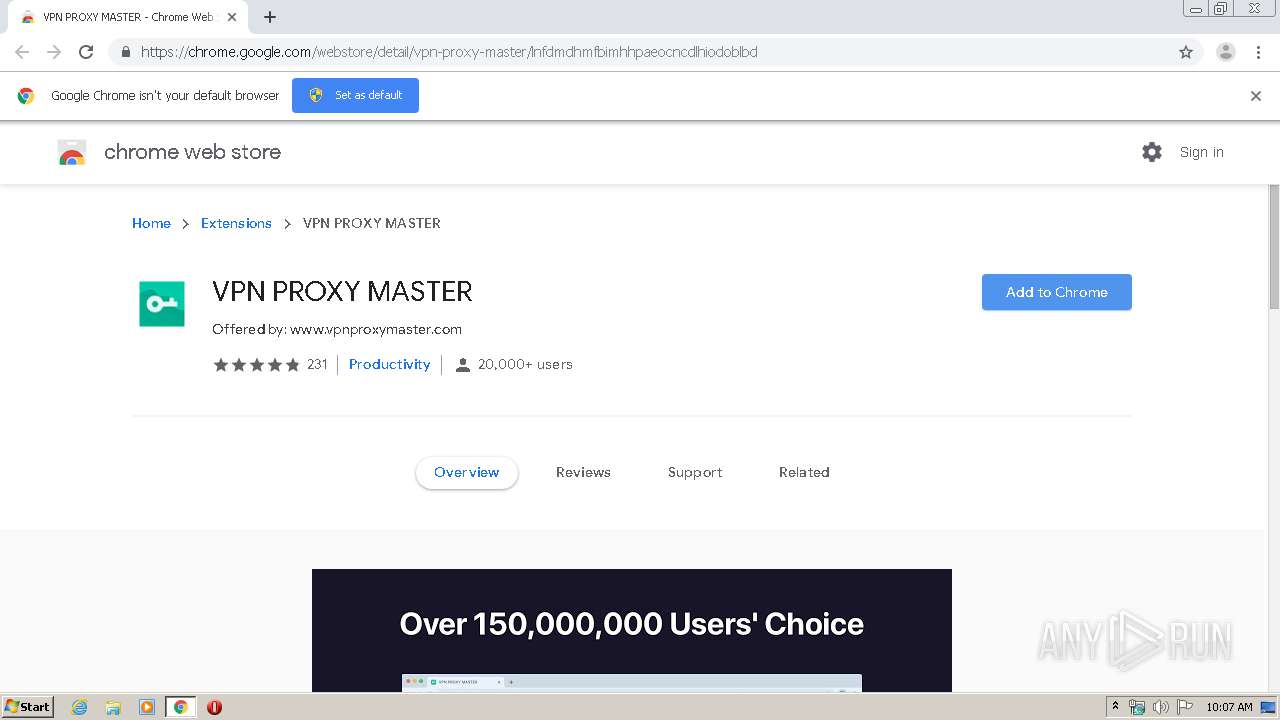Reload the page with refresh icon
The image size is (1280, 720).
point(86,52)
